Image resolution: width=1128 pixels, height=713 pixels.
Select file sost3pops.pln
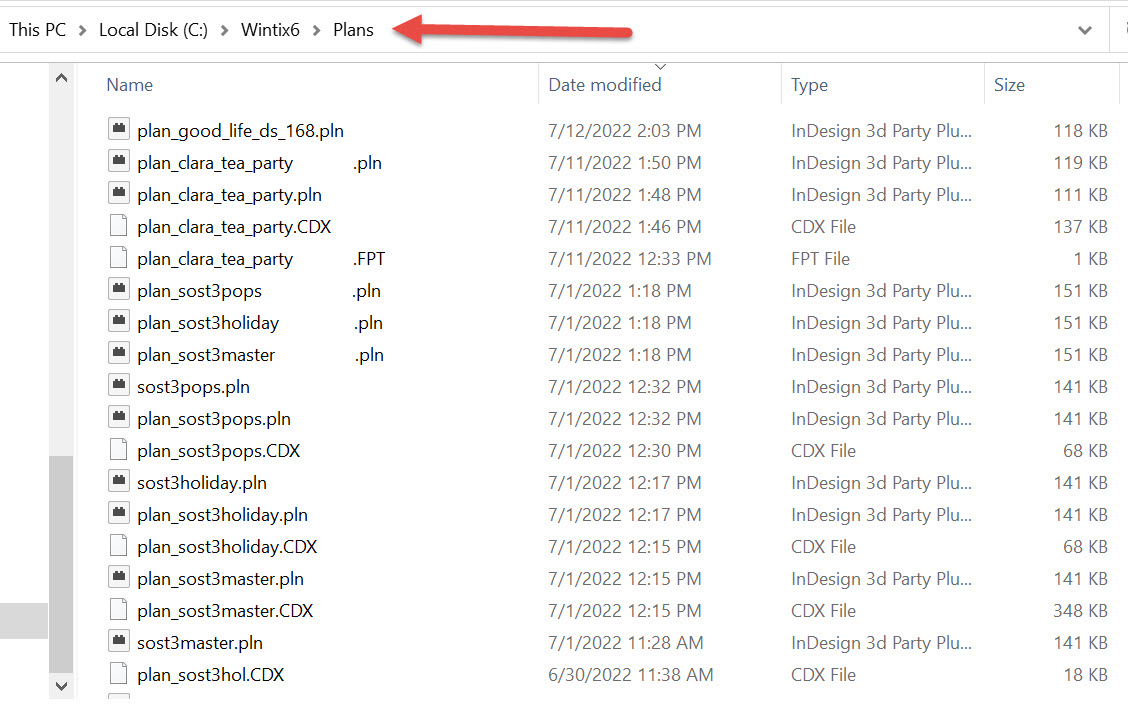[194, 387]
